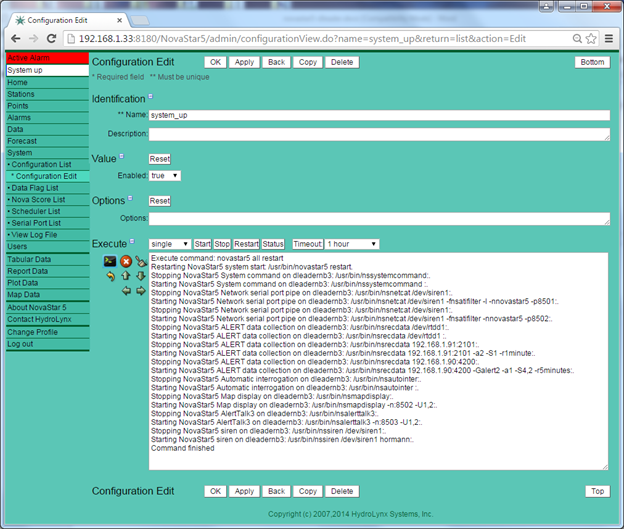Open Alarms in sidebar menu

pyautogui.click(x=47, y=118)
